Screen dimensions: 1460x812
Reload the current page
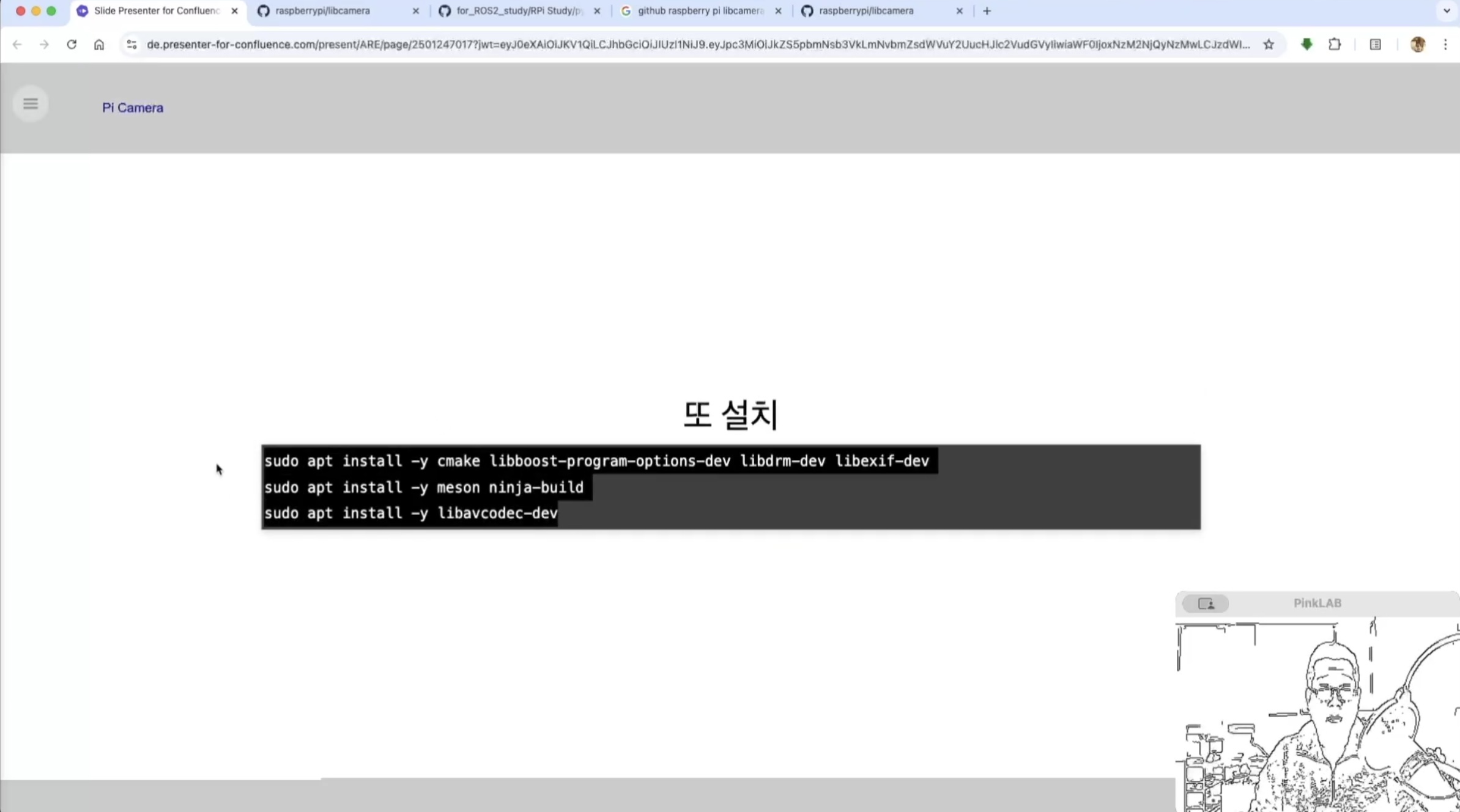[72, 45]
